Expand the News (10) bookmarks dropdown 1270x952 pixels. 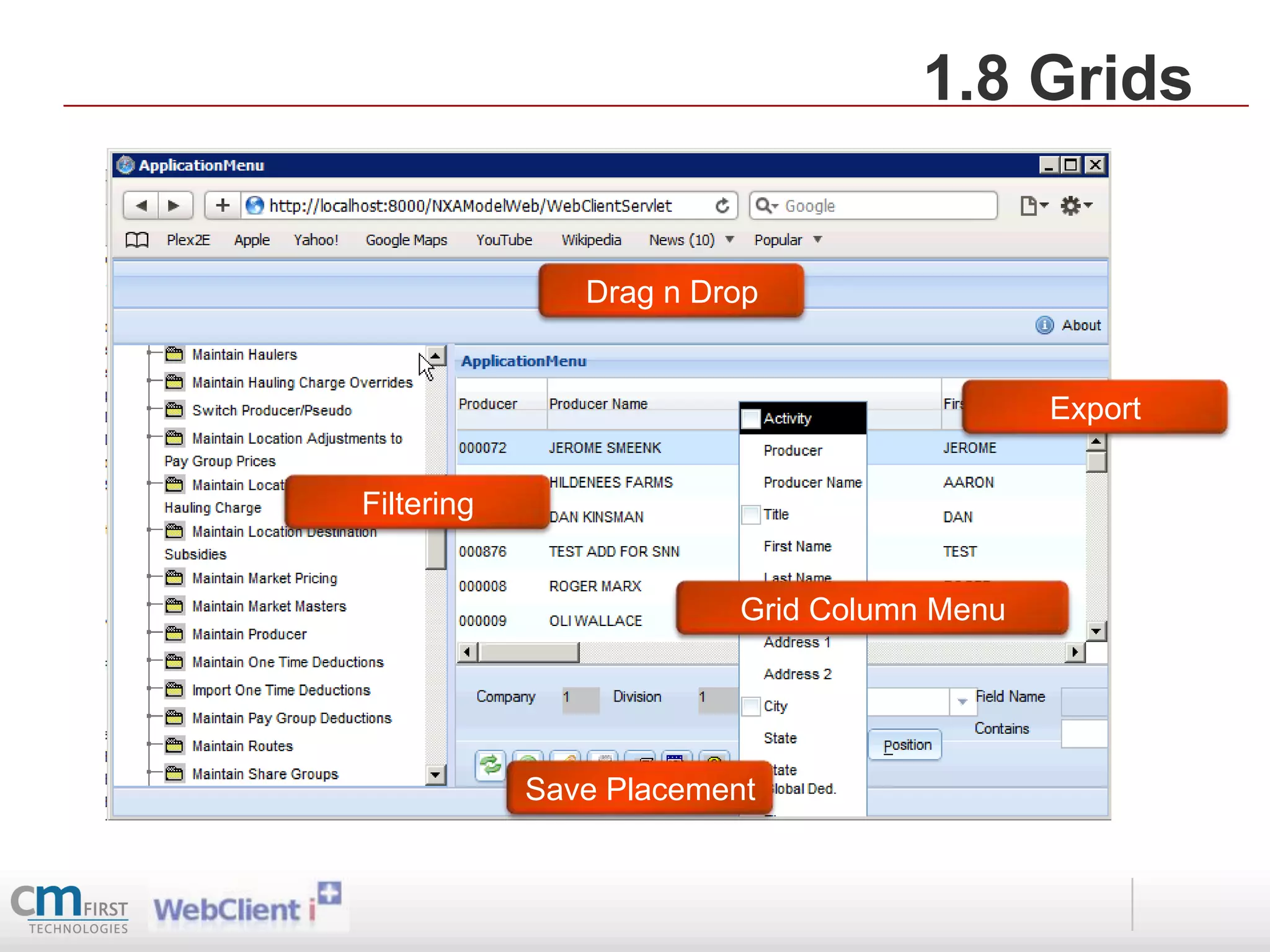coord(729,239)
